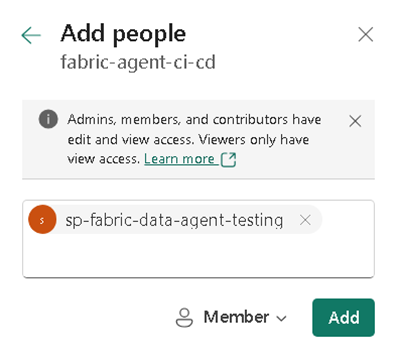Go back using the green left arrow

click(31, 35)
